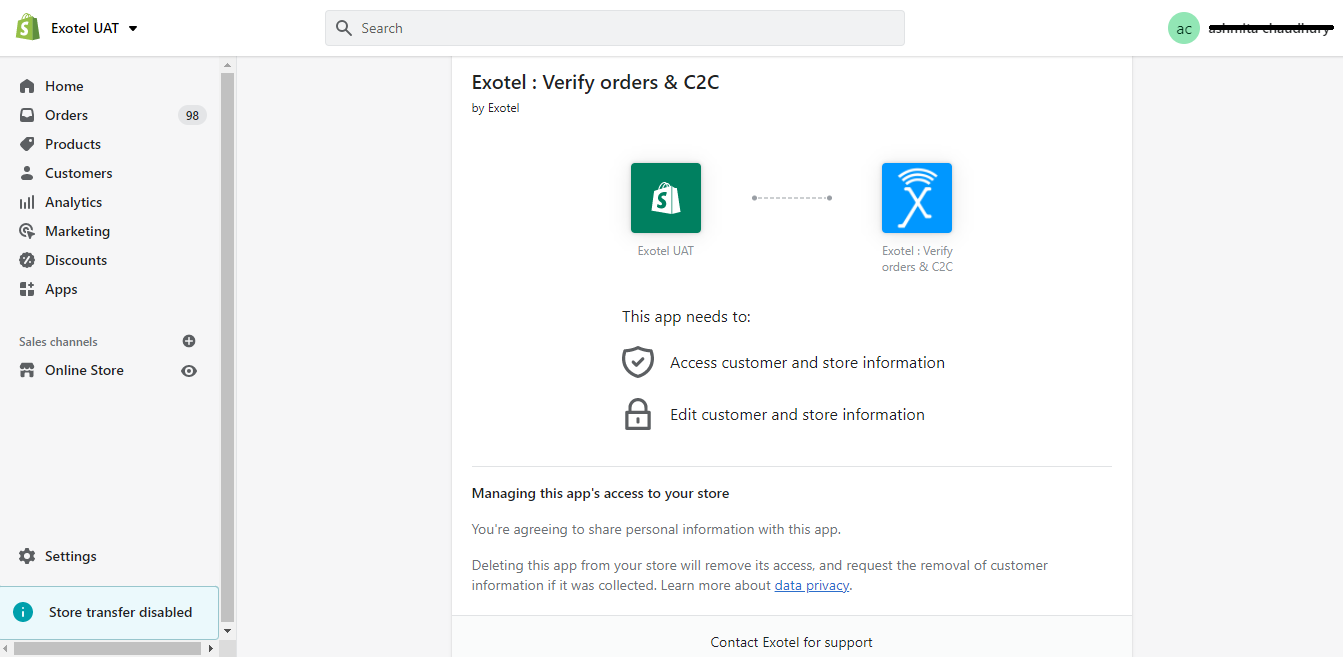Click the magnifier icon in search bar
Viewport: 1343px width, 657px height.
pyautogui.click(x=344, y=28)
